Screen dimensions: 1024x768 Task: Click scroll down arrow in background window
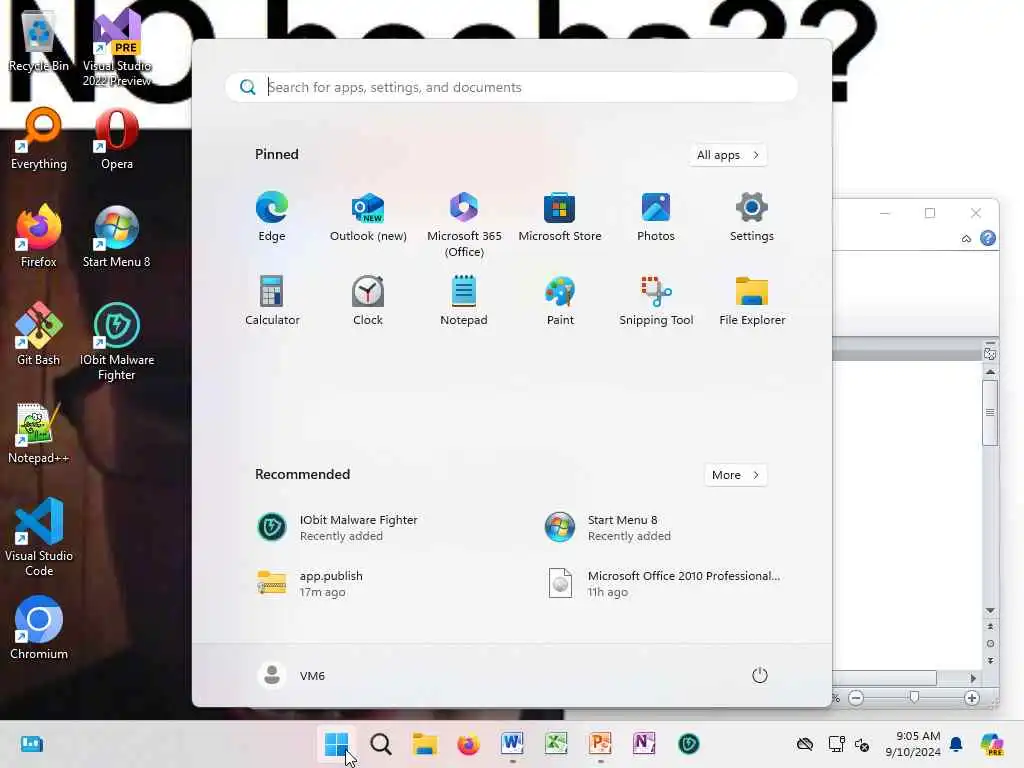point(990,611)
